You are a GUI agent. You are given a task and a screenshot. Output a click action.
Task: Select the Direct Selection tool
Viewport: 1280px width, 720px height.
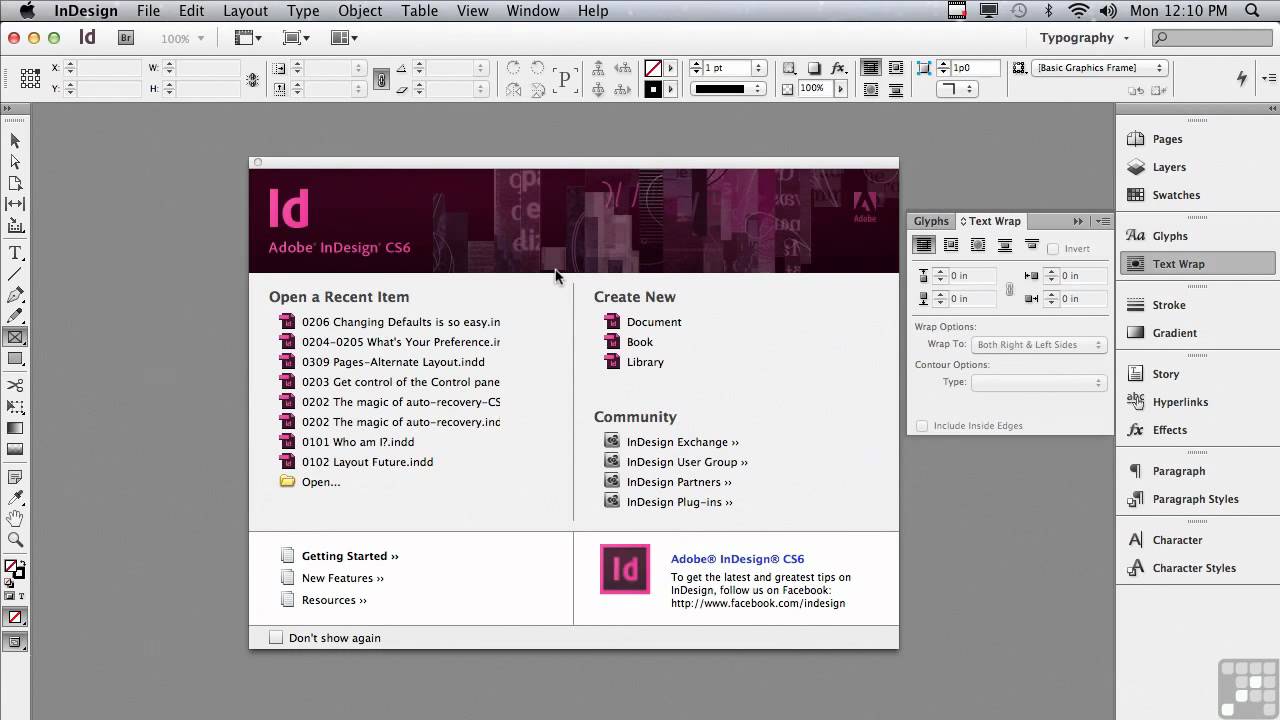point(15,162)
